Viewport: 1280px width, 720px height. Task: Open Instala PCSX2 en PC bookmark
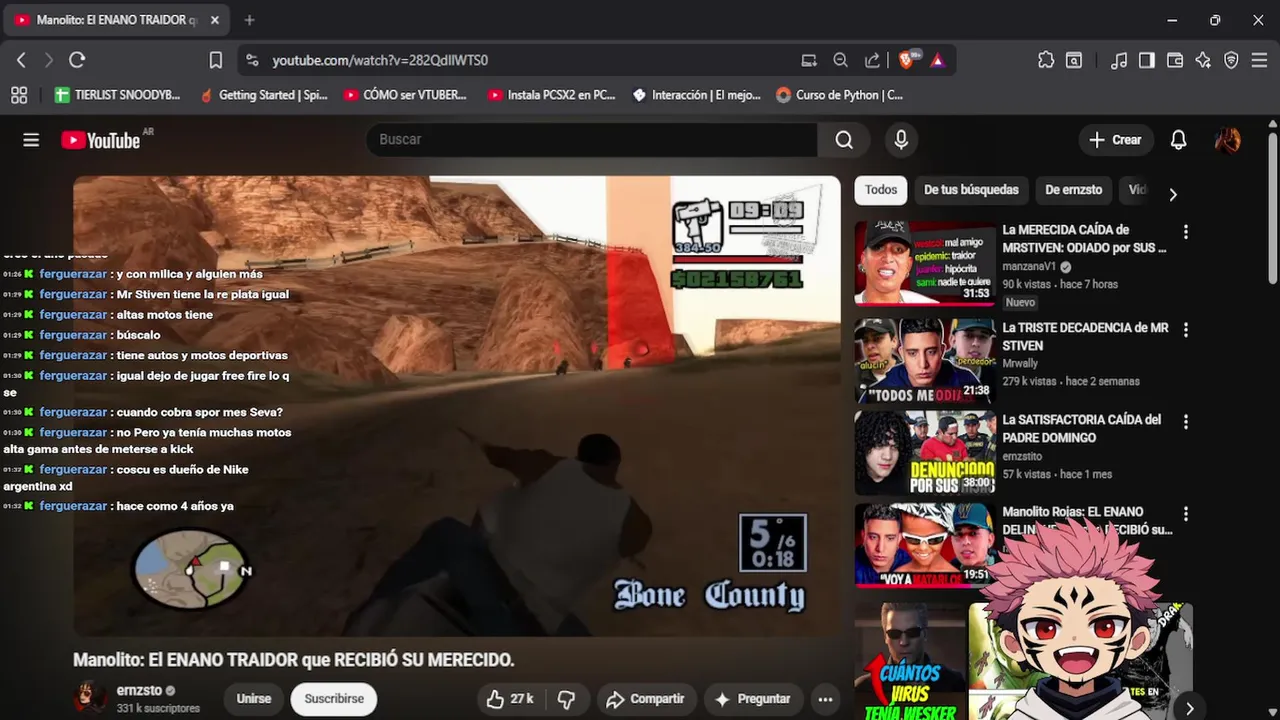551,95
